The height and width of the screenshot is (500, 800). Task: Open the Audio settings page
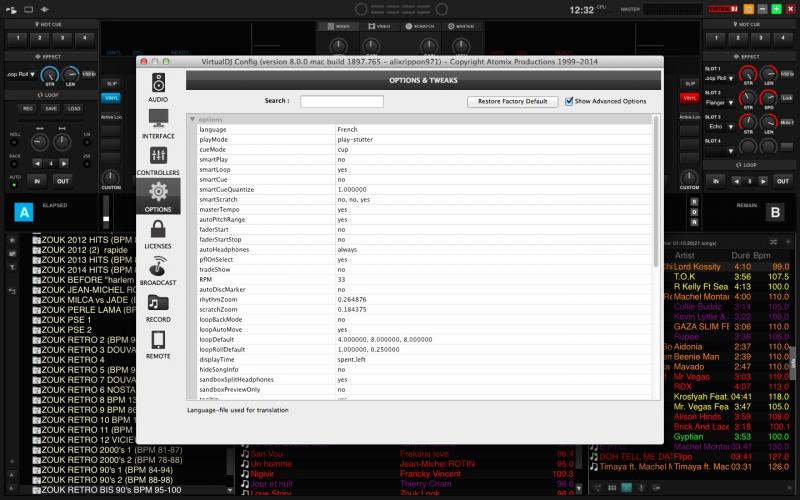[158, 87]
